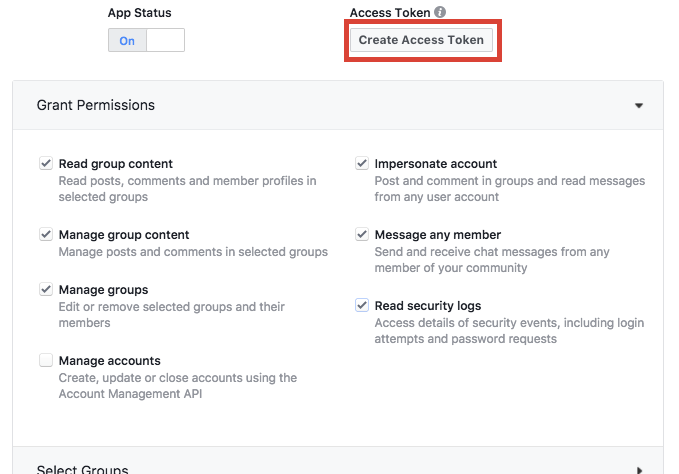
Task: Uncheck the Manage groups checkbox
Action: point(46,289)
